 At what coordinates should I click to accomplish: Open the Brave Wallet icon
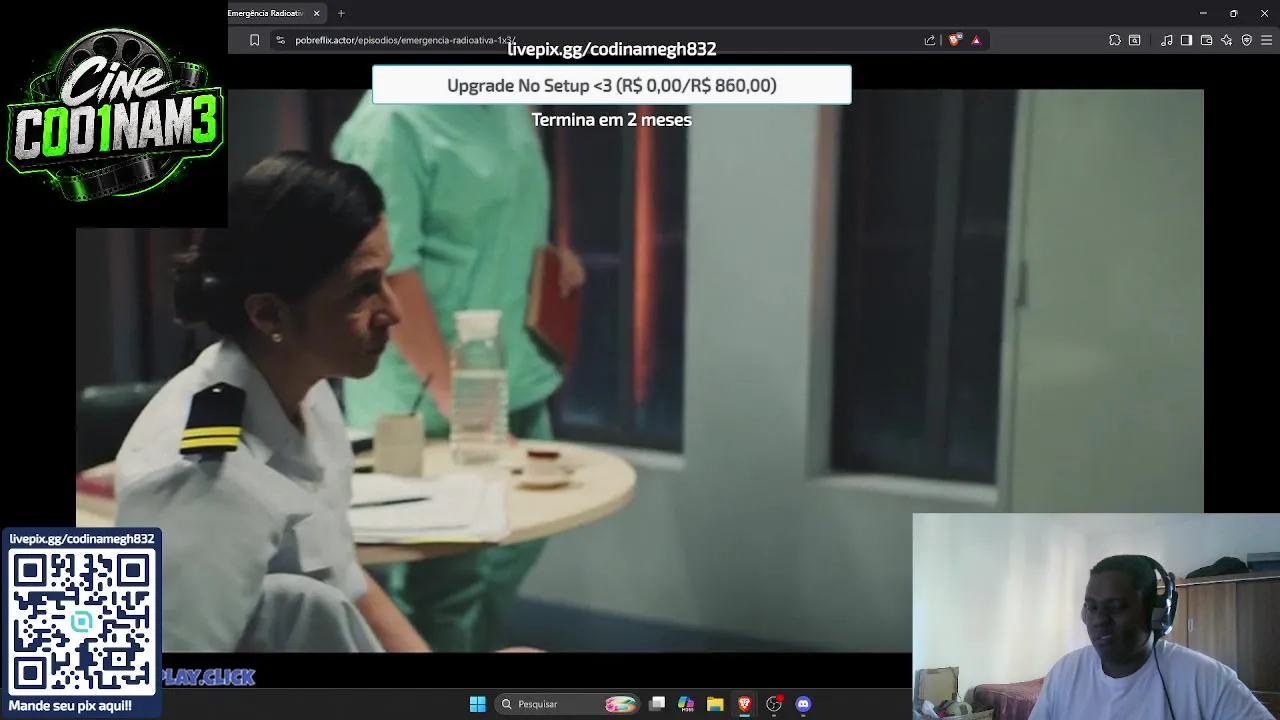[x=1206, y=40]
